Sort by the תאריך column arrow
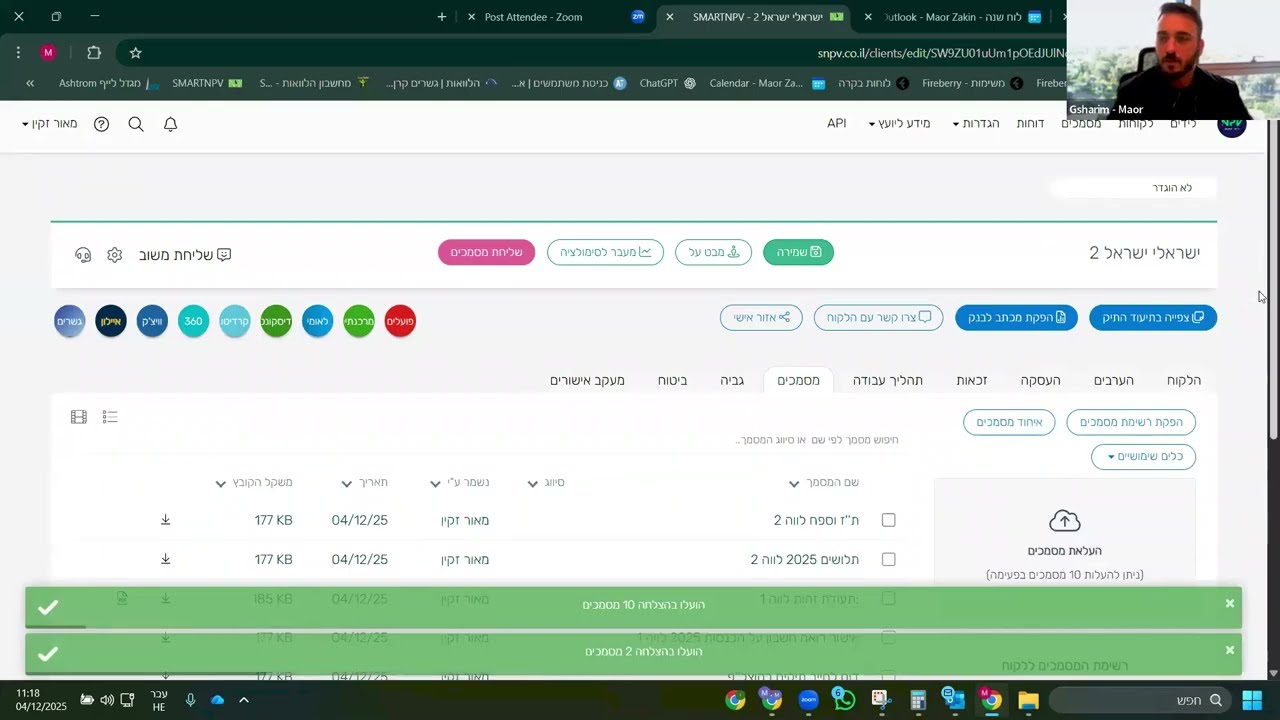This screenshot has width=1280, height=720. click(346, 484)
